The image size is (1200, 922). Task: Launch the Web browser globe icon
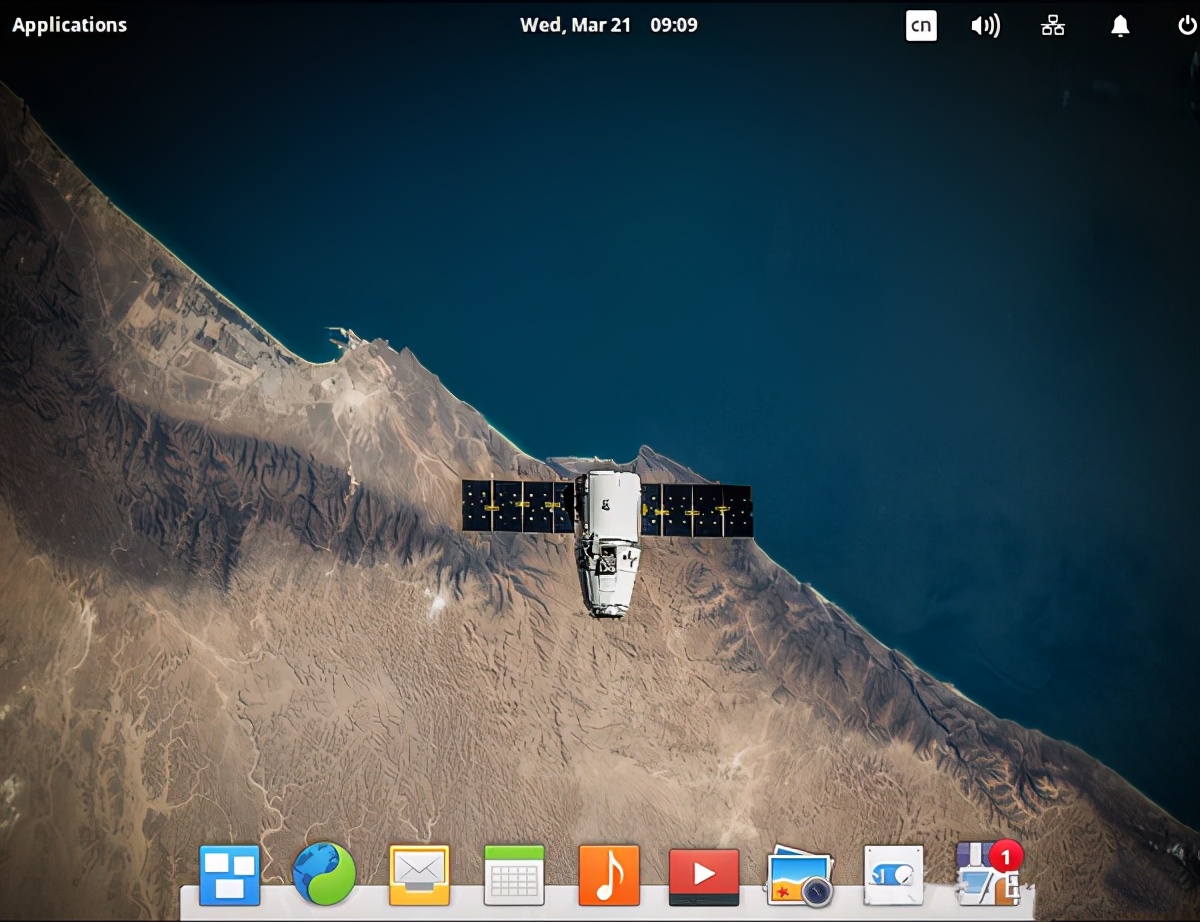[x=324, y=874]
